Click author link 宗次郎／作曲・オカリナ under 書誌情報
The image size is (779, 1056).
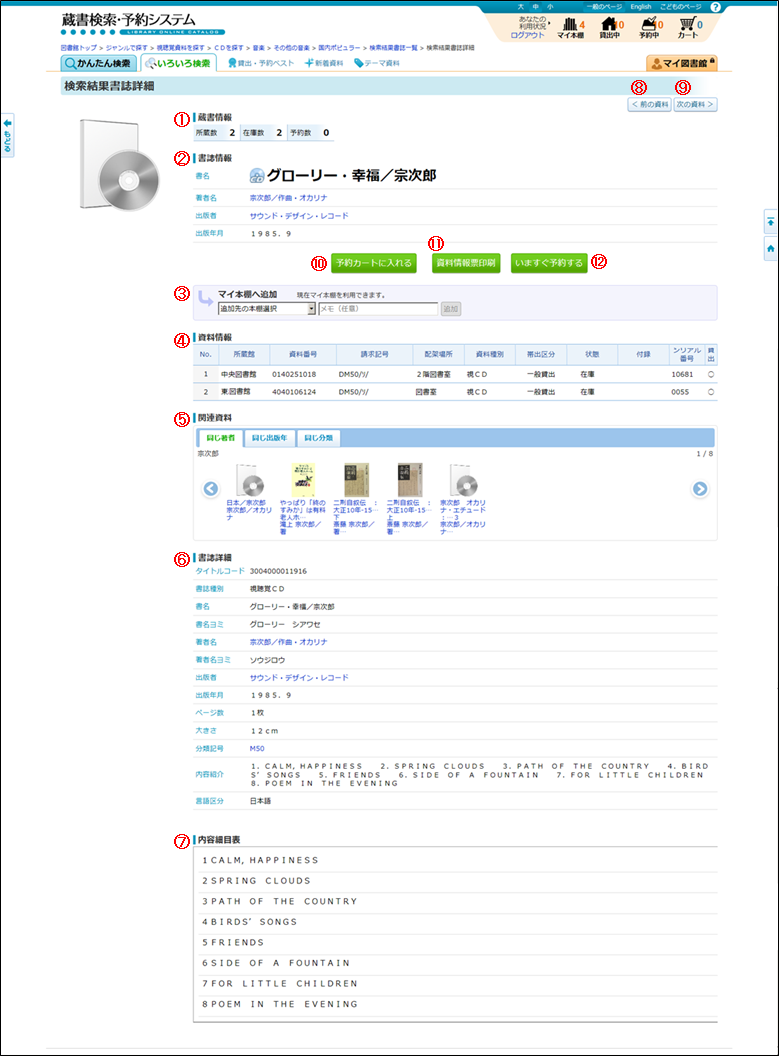click(x=288, y=198)
